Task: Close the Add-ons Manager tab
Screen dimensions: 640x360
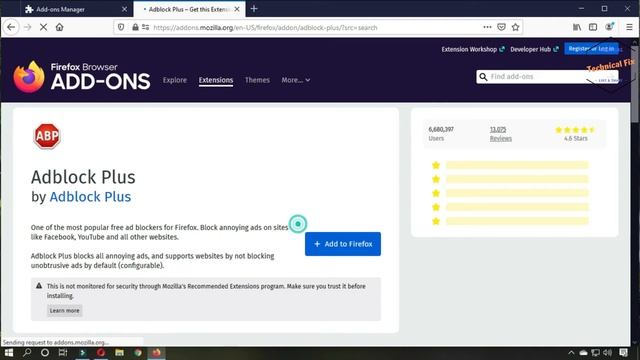Action: 124,9
